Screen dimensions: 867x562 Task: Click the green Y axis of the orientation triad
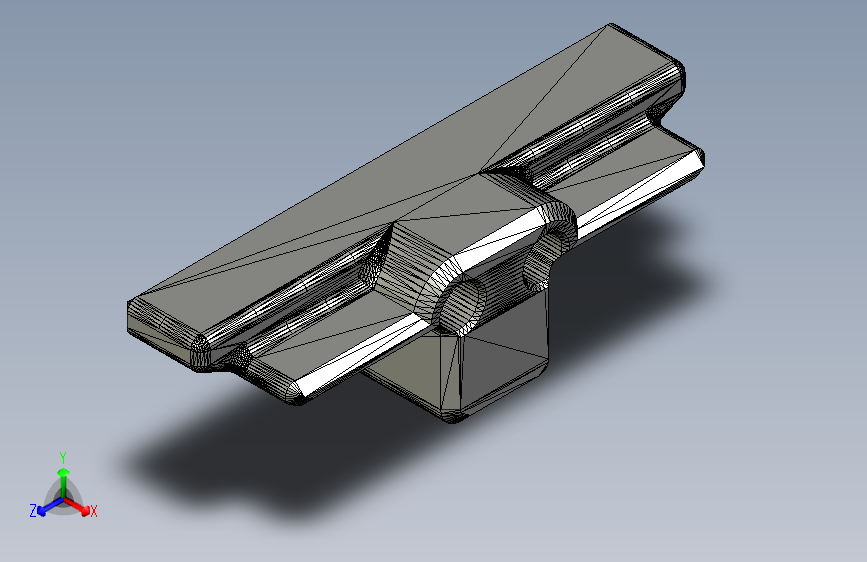[64, 483]
